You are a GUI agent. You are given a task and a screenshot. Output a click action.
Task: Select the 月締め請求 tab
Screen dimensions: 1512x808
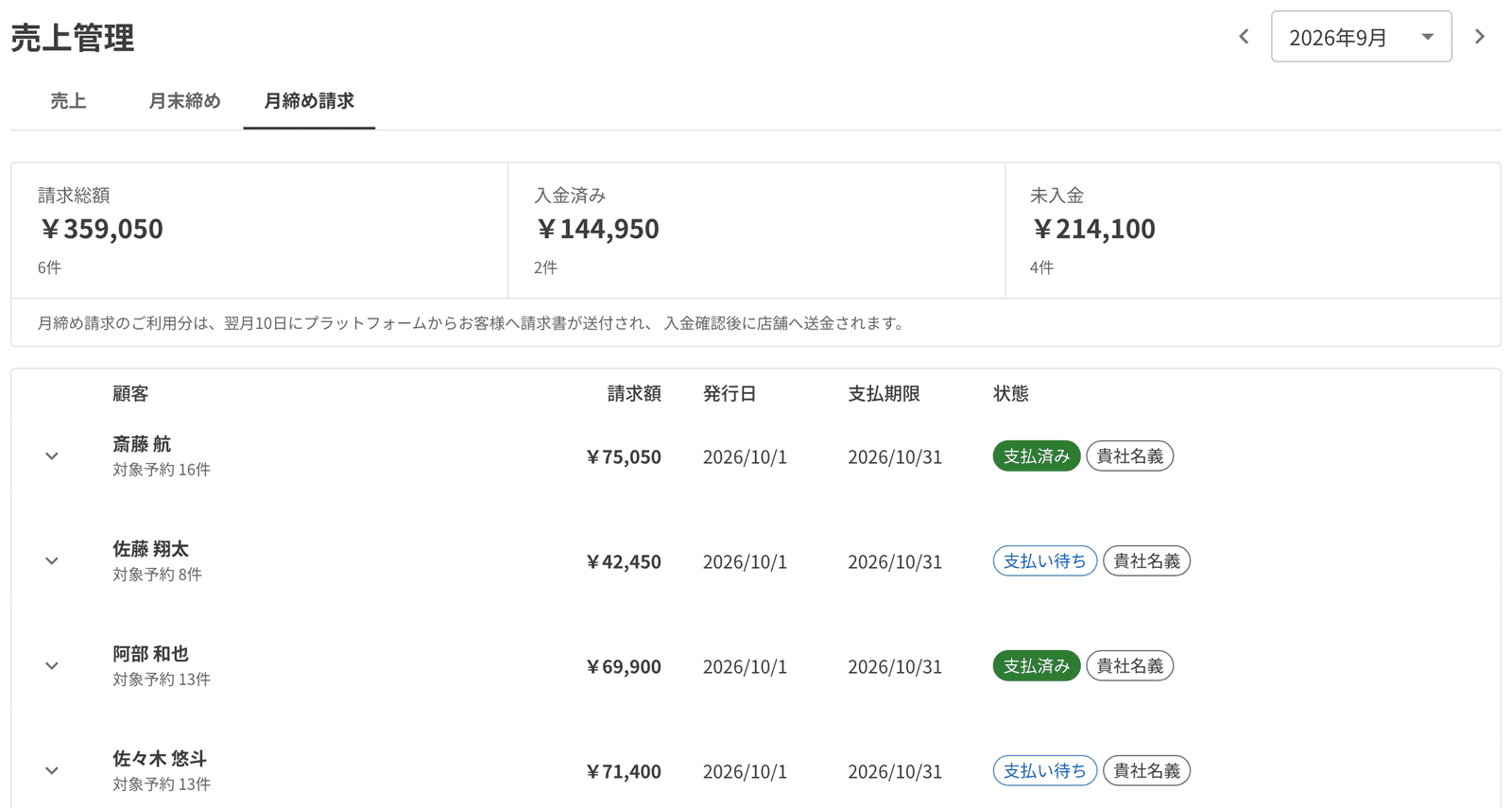[x=309, y=101]
